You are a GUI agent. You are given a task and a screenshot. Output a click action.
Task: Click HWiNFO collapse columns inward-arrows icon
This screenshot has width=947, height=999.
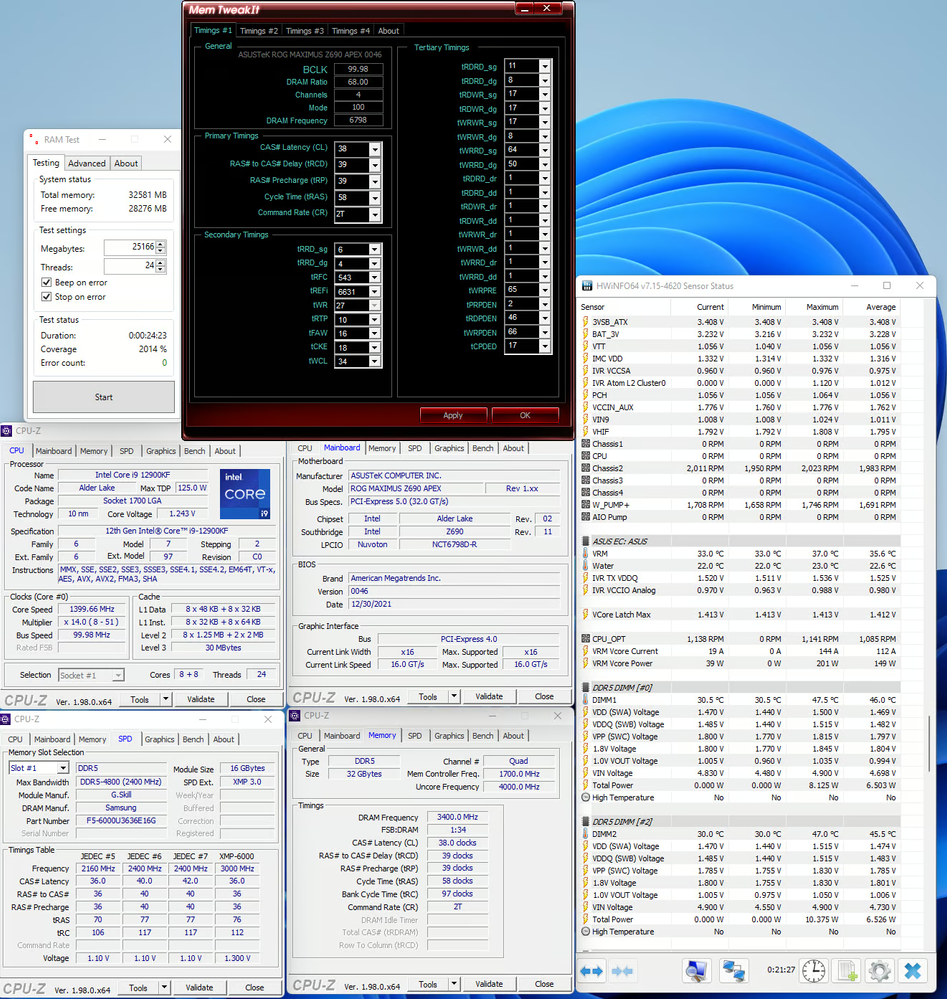coord(622,971)
